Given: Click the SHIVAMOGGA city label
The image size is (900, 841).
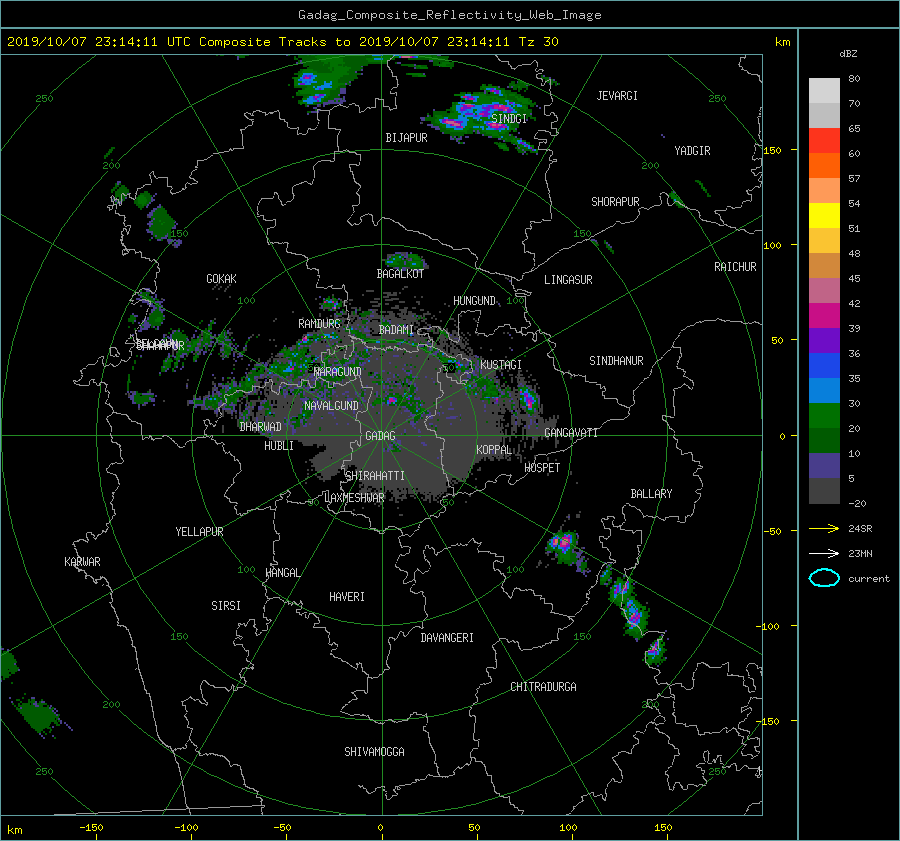Looking at the screenshot, I should pos(374,752).
